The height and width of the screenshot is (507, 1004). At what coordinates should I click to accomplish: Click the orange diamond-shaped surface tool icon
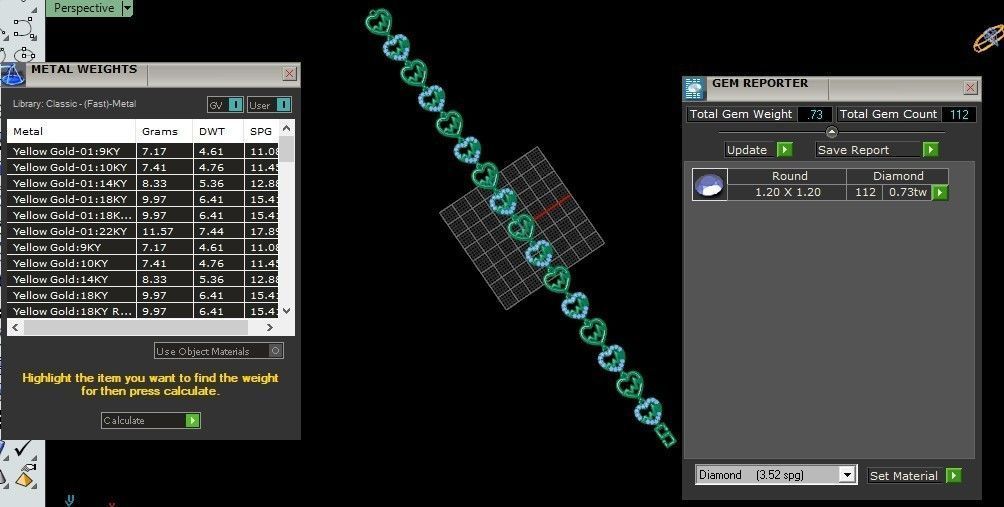pos(25,477)
